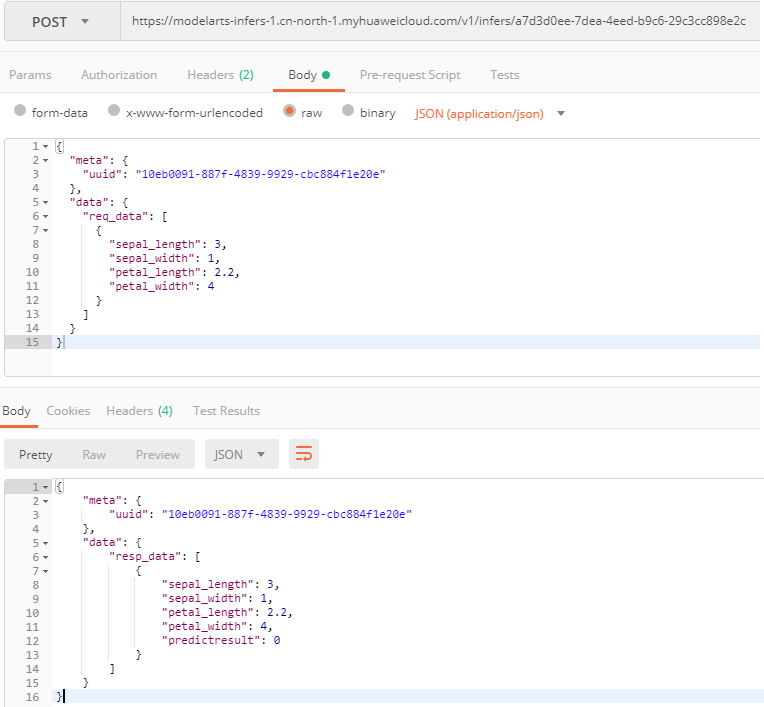Select the x-www-form-urlencoded radio option
The image size is (764, 707).
[x=114, y=111]
